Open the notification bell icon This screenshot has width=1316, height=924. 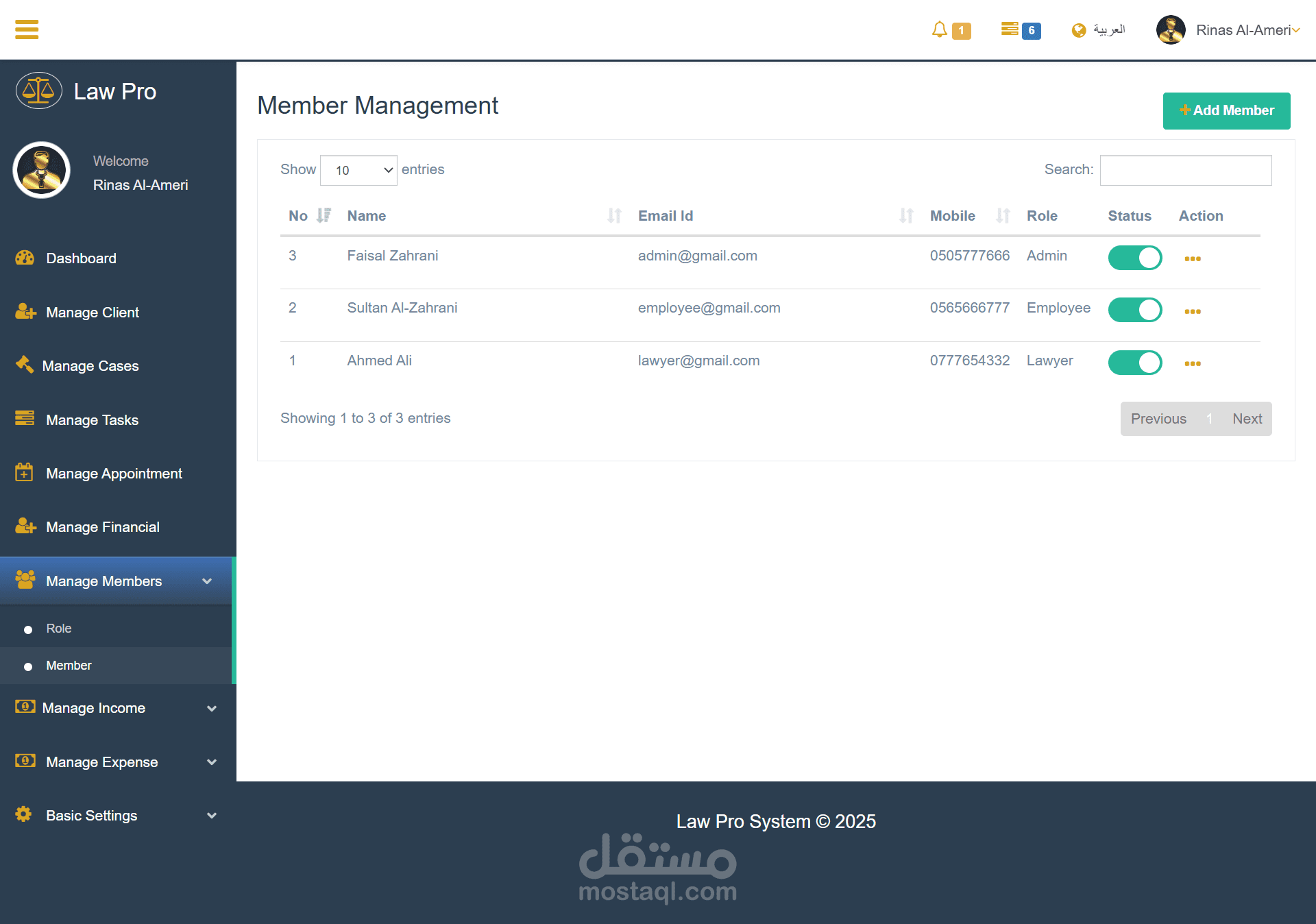(x=939, y=29)
